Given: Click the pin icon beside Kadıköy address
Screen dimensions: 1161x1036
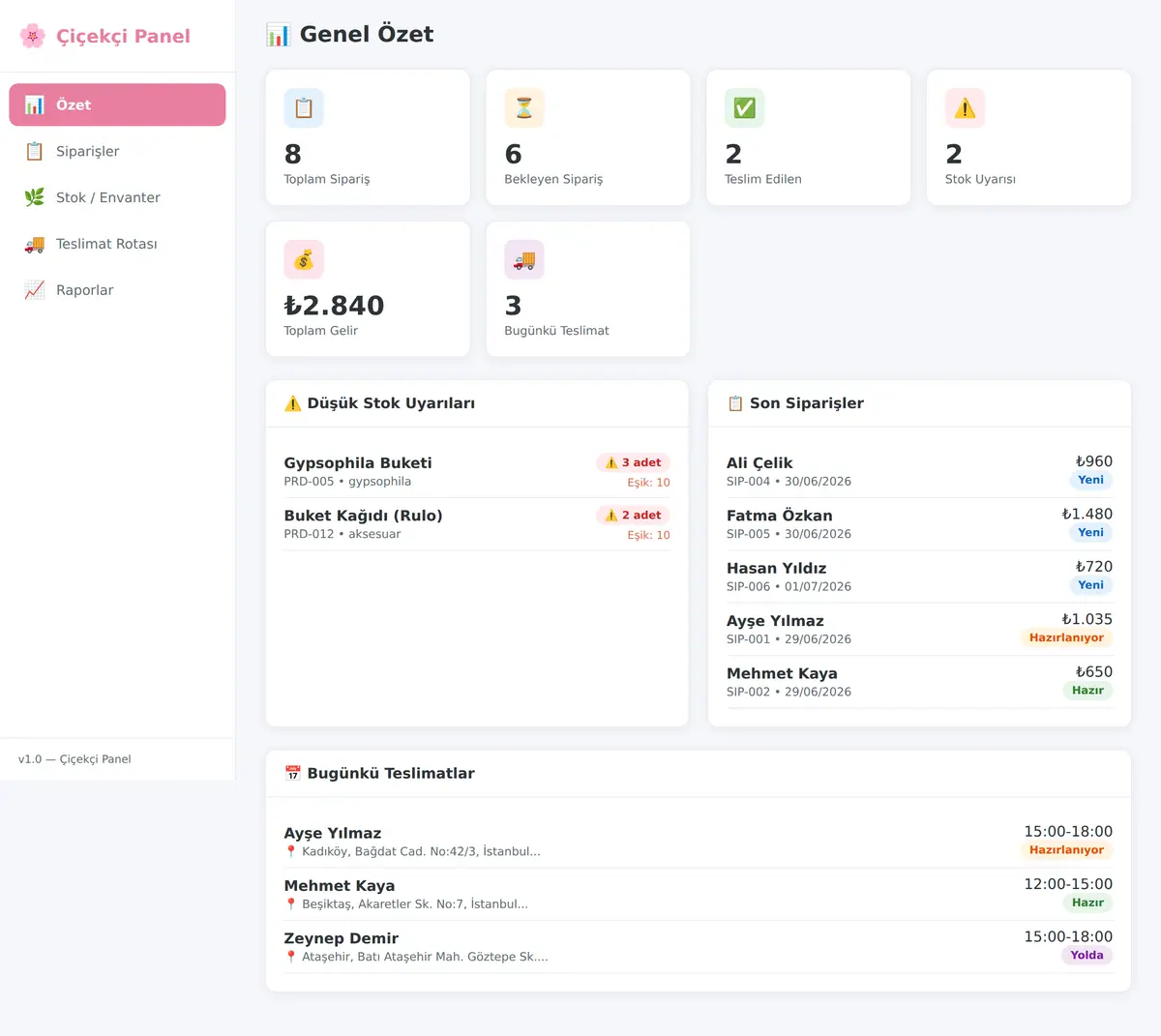Looking at the screenshot, I should pyautogui.click(x=290, y=852).
